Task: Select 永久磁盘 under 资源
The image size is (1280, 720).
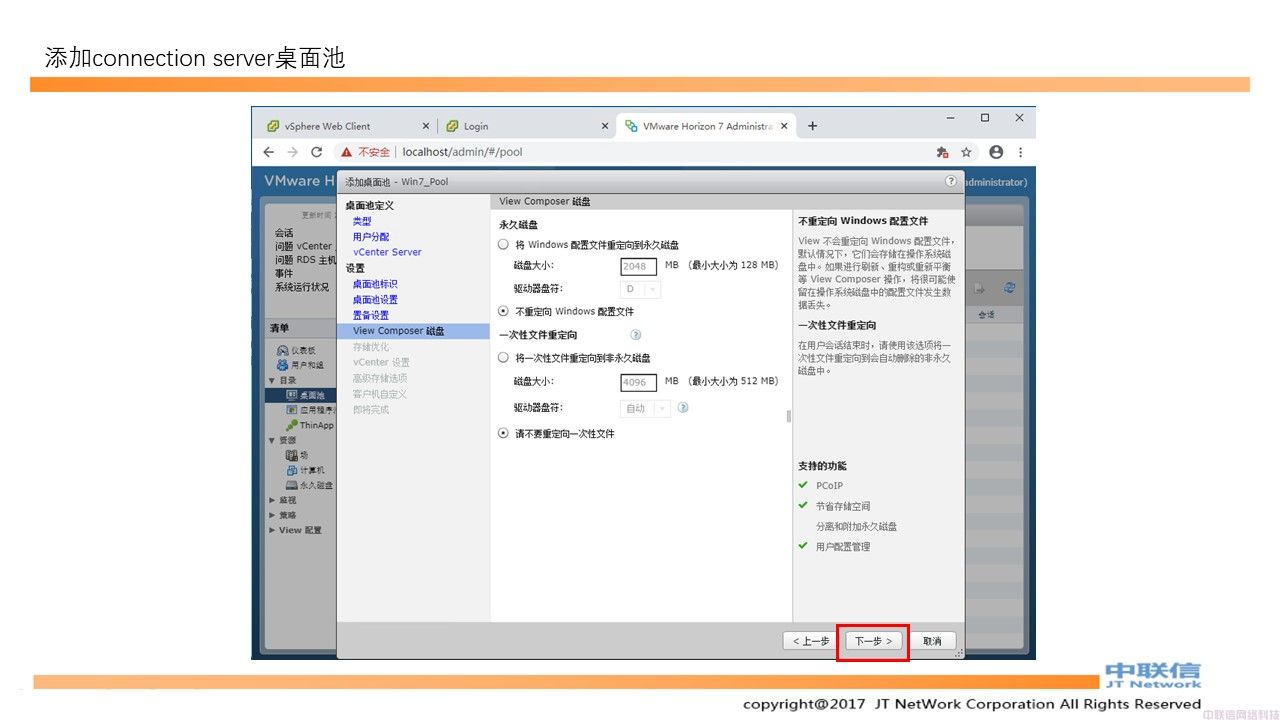Action: tap(309, 485)
